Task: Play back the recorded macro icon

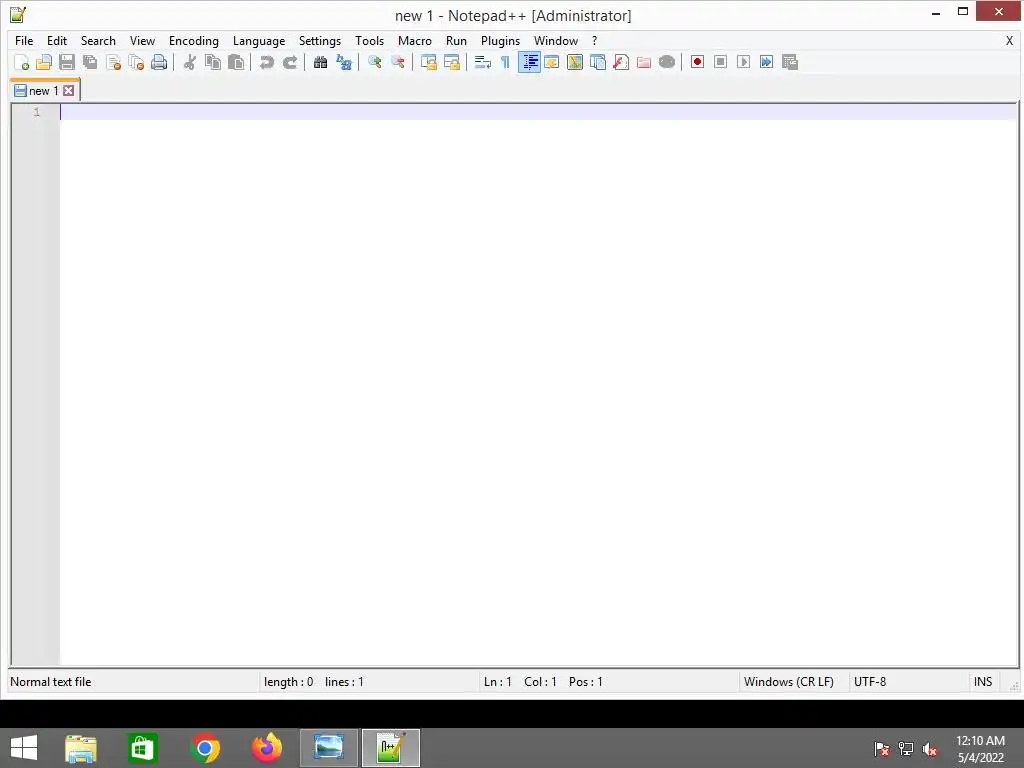Action: pos(743,62)
